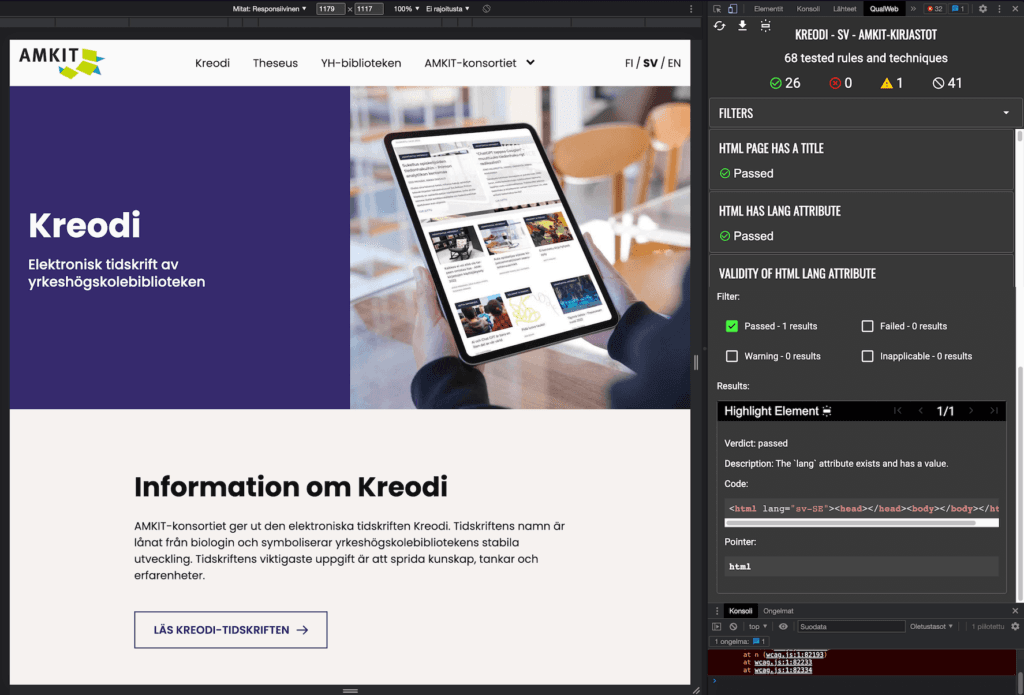Open the error counter badge showing 32
The height and width of the screenshot is (695, 1024).
tap(934, 8)
